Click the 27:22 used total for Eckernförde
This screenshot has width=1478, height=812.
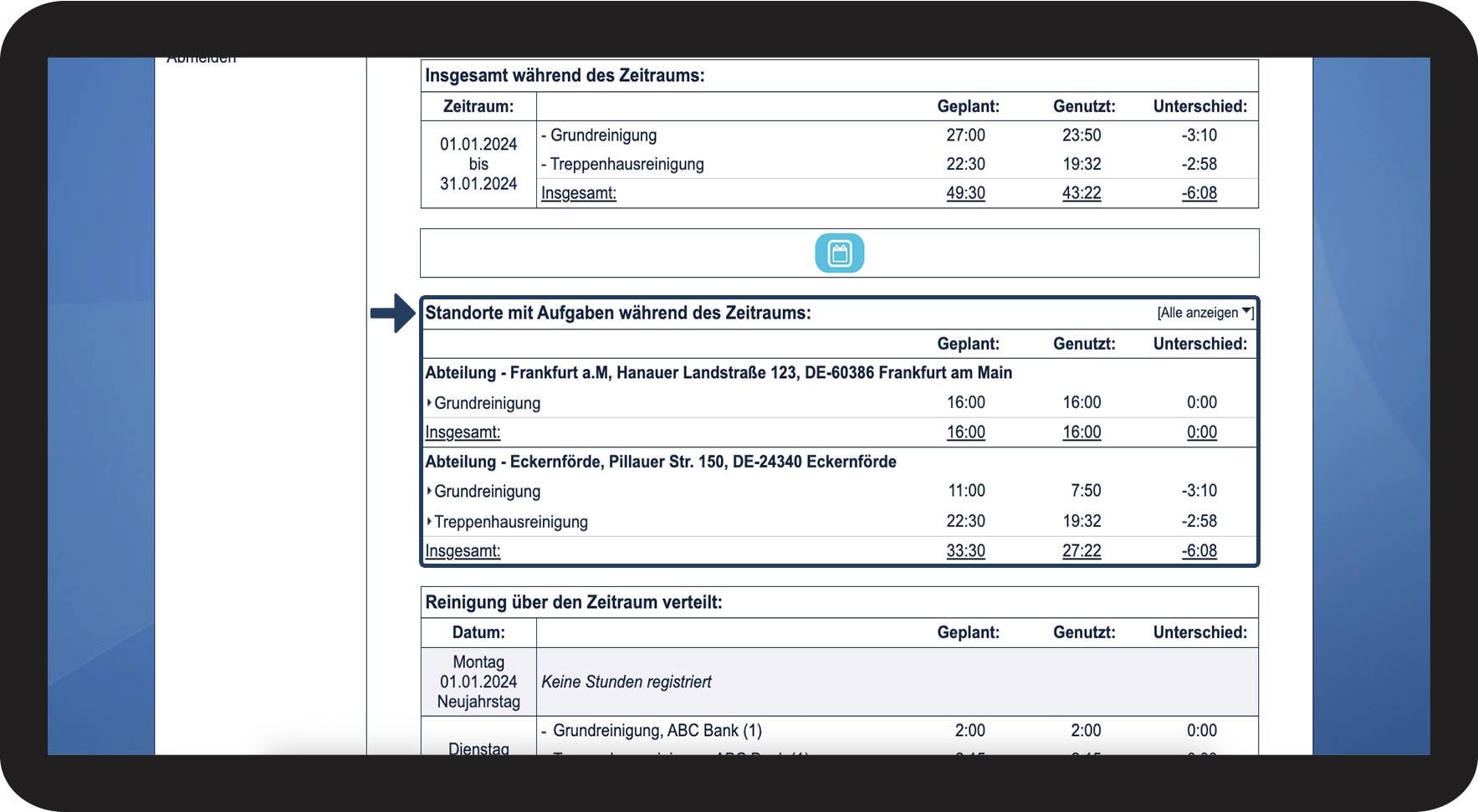tap(1082, 551)
